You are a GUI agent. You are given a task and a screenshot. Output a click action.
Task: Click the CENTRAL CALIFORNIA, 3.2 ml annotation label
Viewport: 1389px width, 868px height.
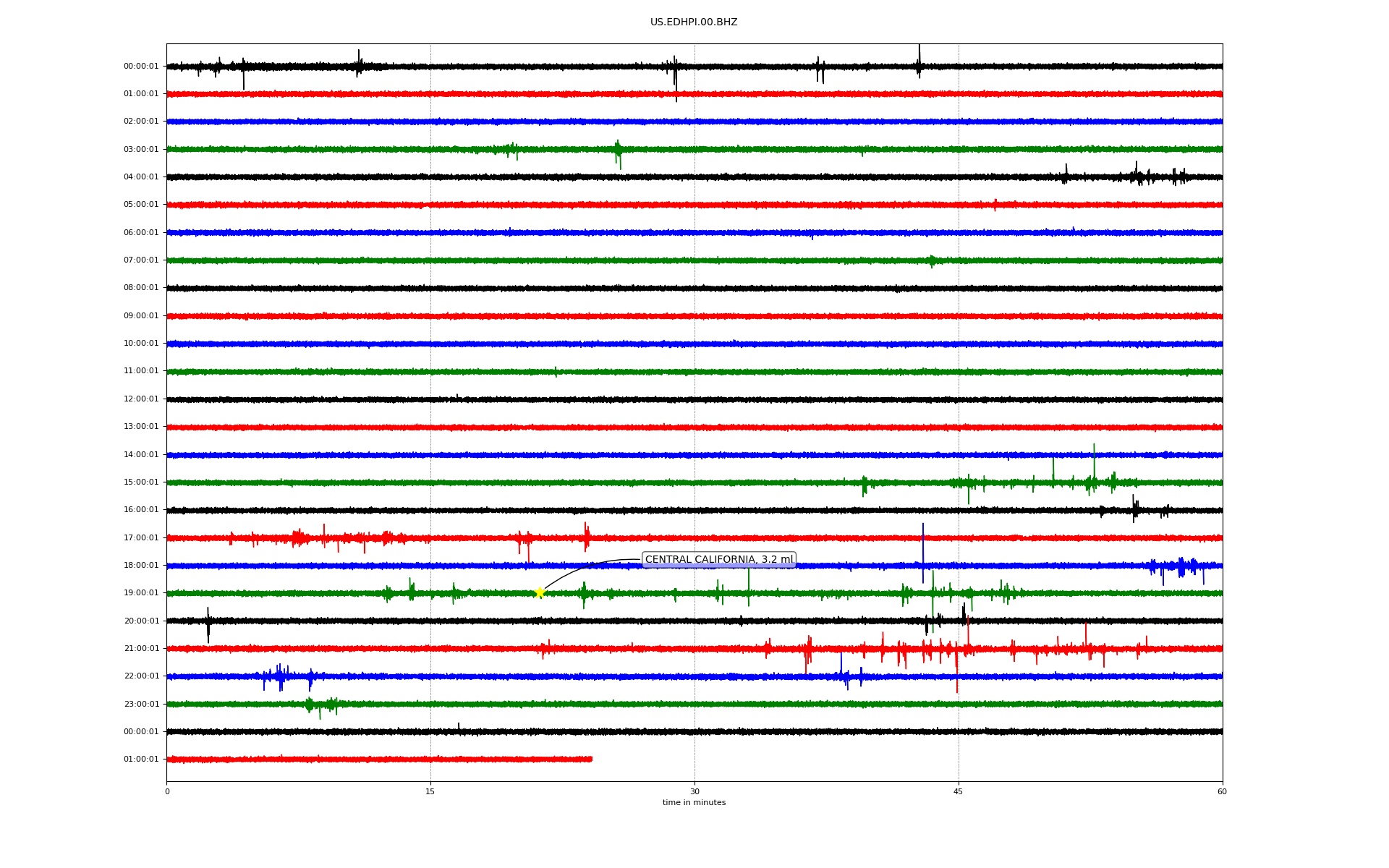719,560
